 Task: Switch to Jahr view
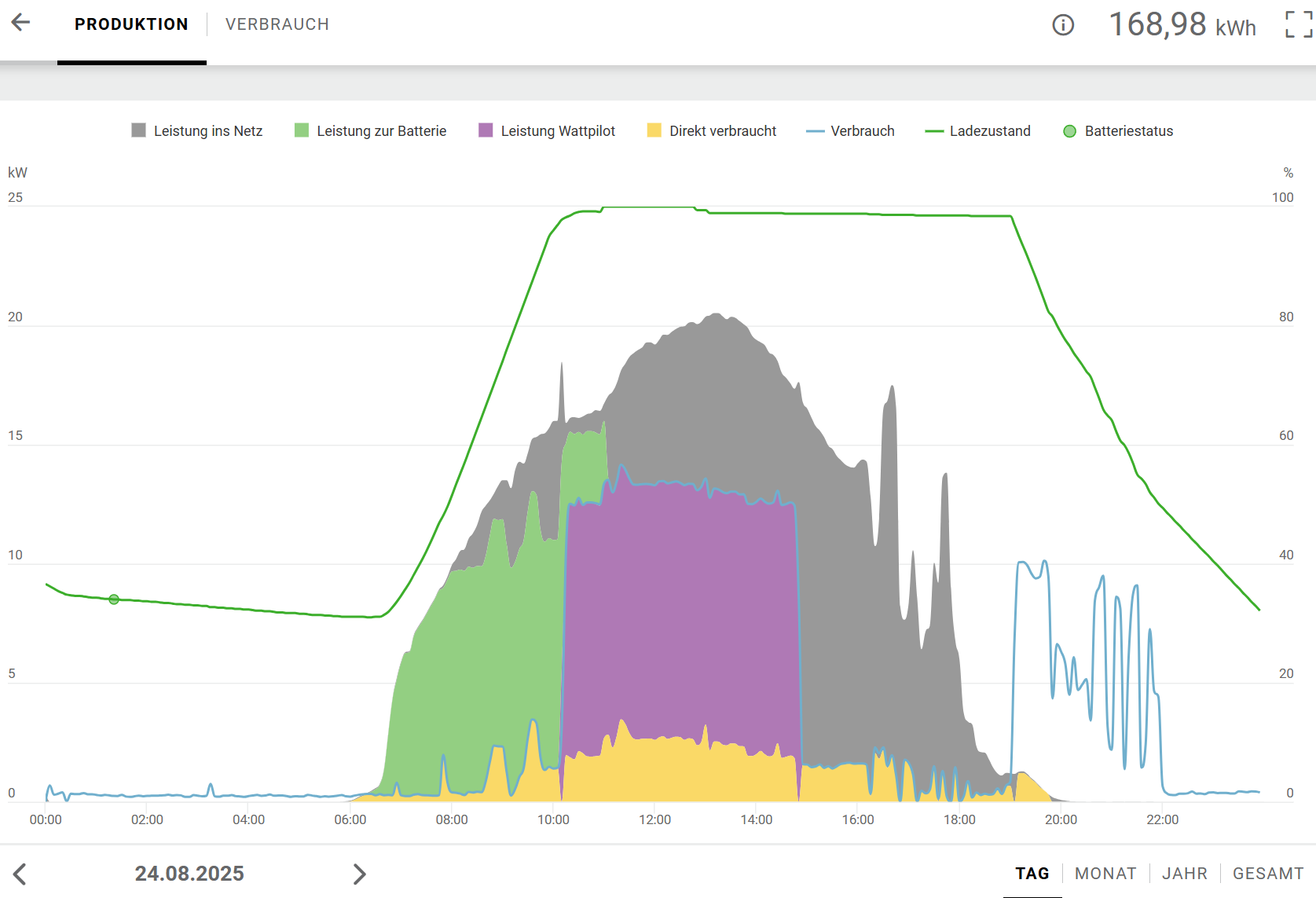(x=1184, y=874)
